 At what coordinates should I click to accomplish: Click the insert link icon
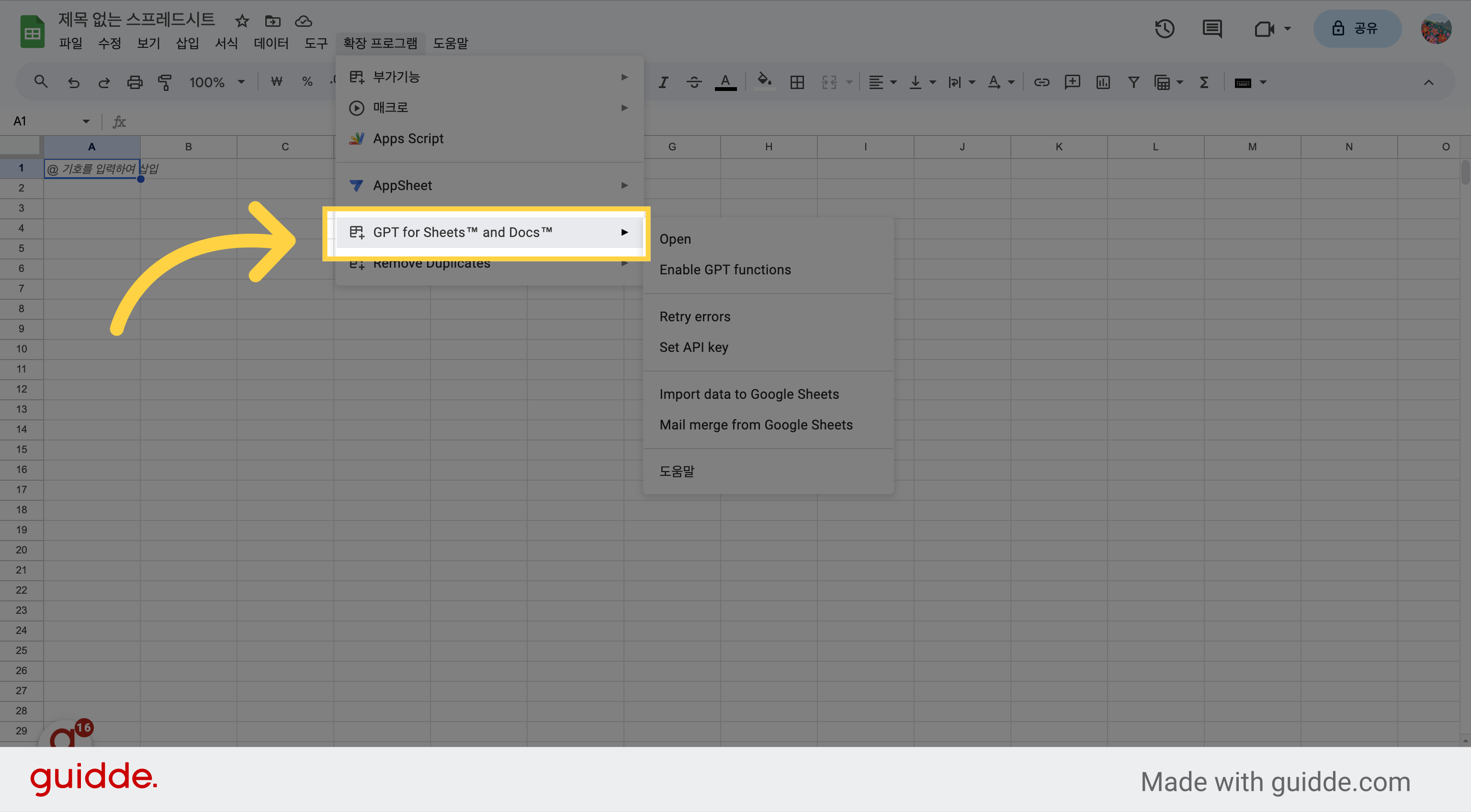click(1041, 83)
